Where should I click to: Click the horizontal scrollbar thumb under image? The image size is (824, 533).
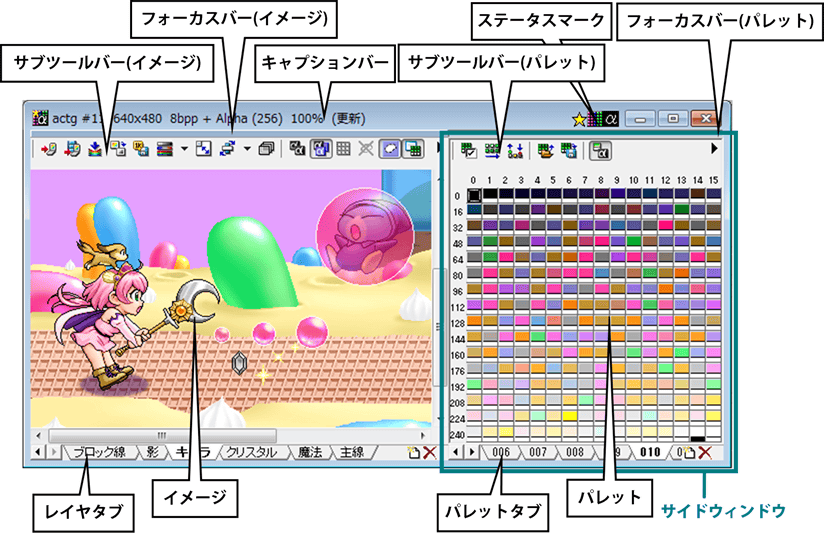pos(162,435)
